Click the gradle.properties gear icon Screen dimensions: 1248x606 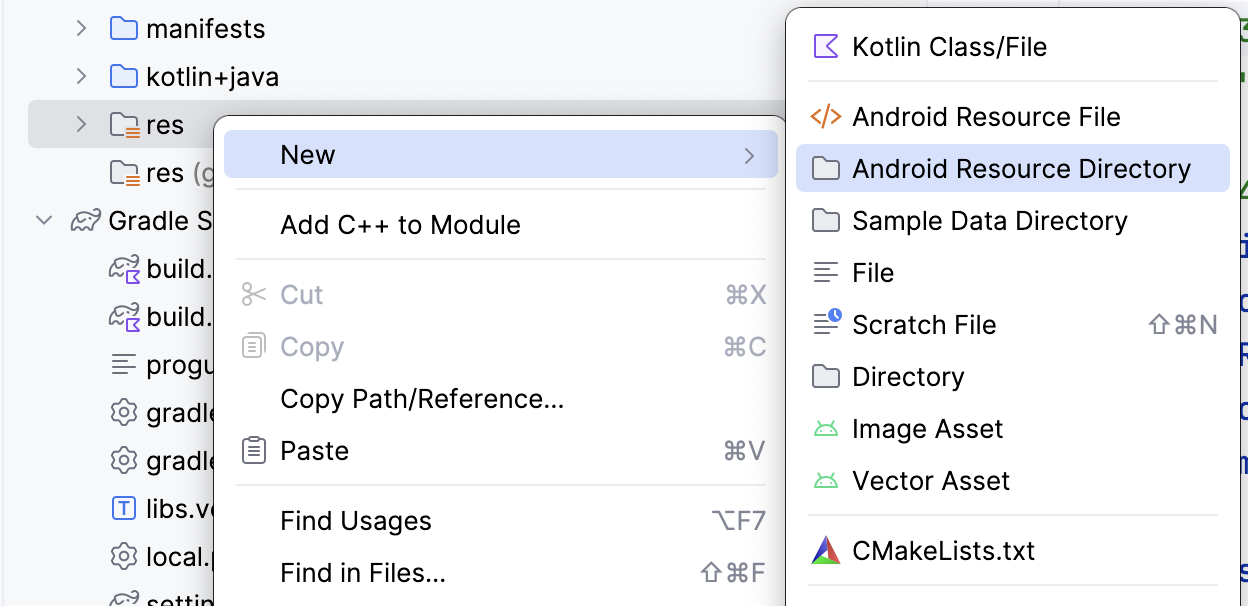coord(126,413)
